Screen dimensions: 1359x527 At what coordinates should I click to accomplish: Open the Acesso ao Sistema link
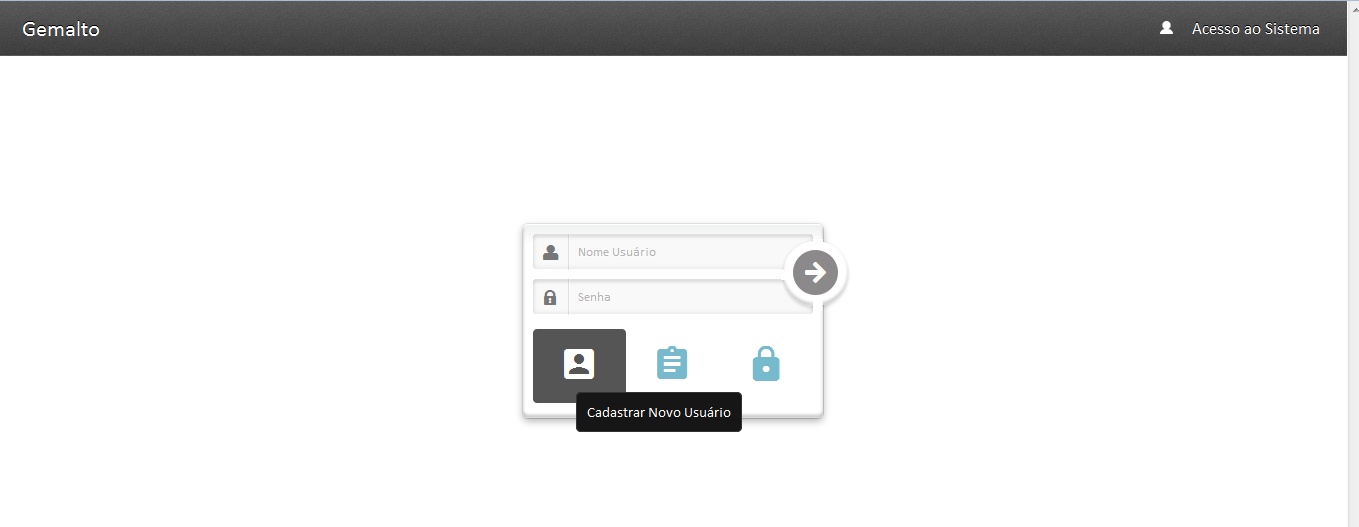click(1255, 29)
